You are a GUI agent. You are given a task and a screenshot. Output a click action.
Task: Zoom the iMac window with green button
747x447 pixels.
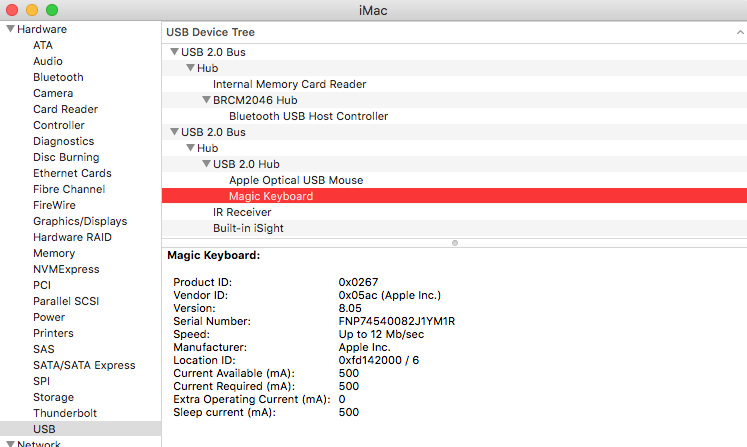pyautogui.click(x=52, y=10)
